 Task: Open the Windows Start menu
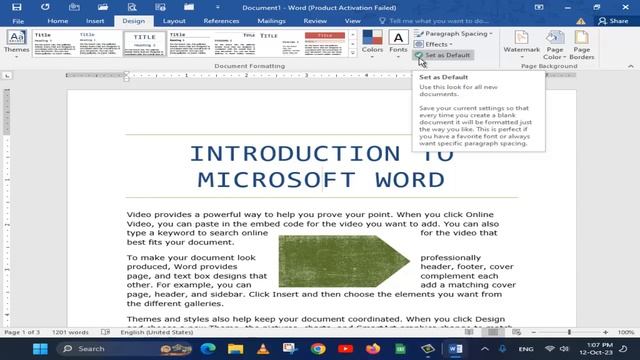coord(40,349)
